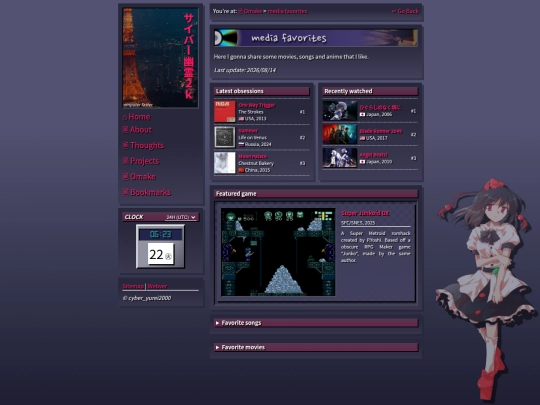Click media favorites breadcrumb link

(288, 11)
